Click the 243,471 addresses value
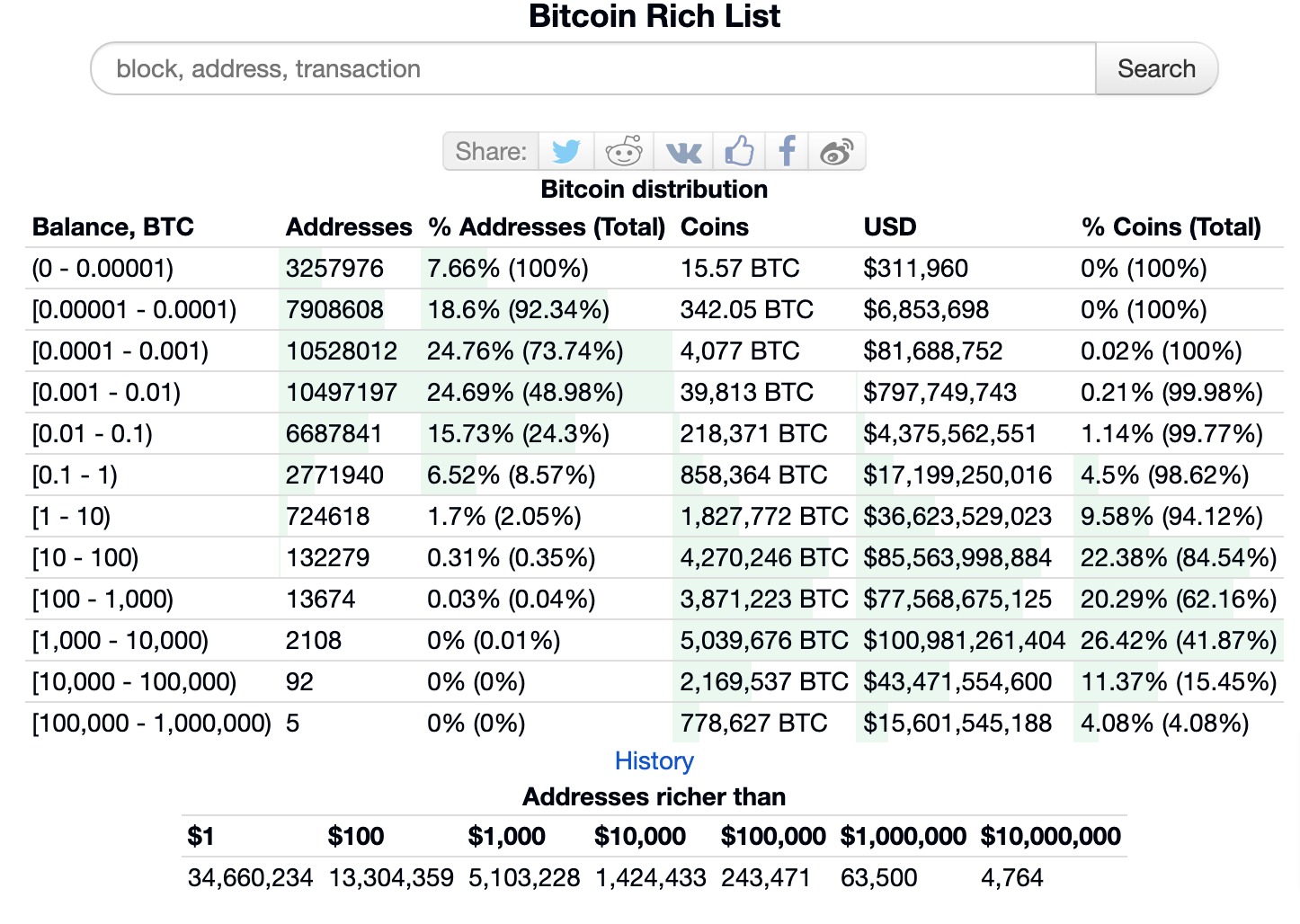The image size is (1300, 924). 766,877
